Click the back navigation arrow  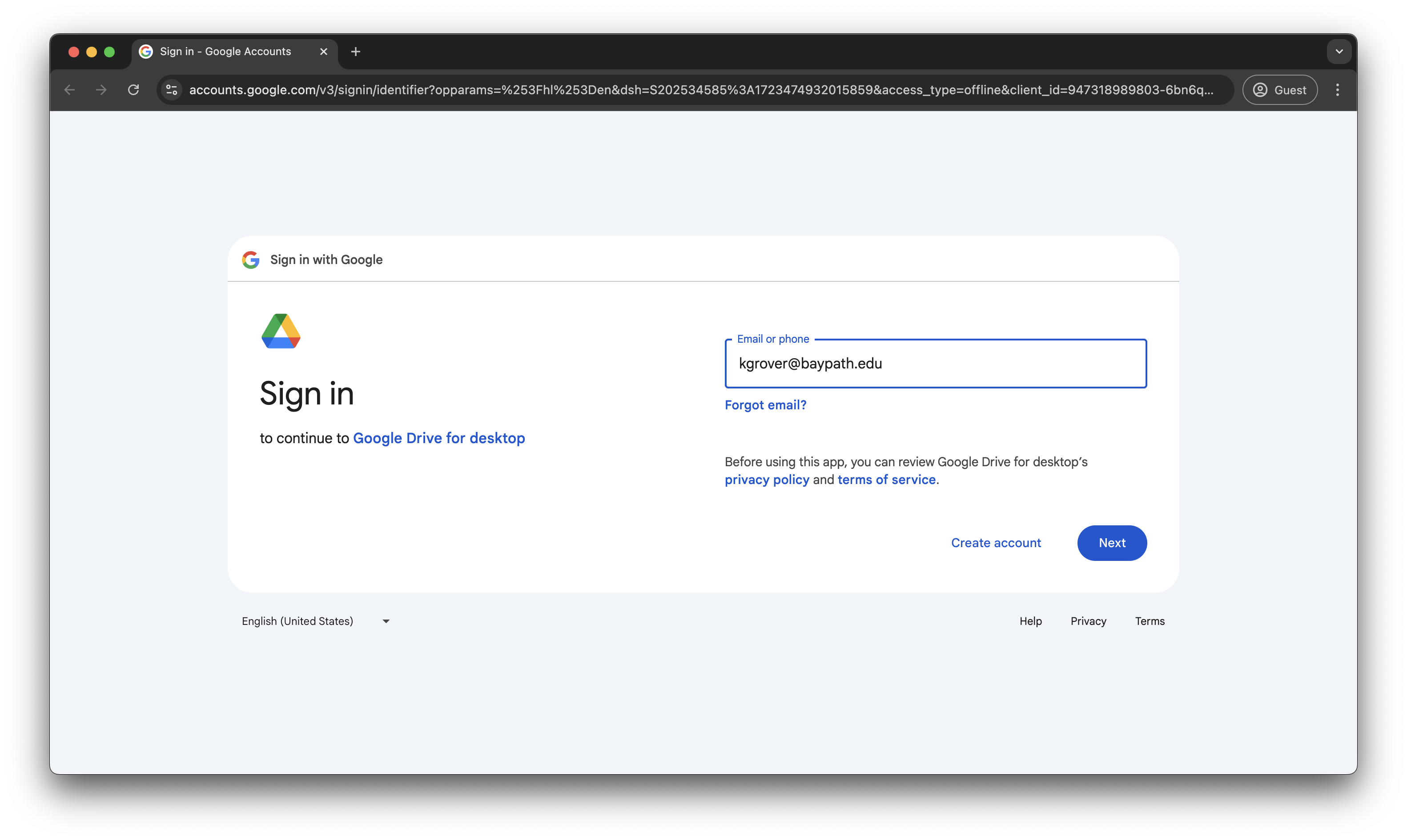(70, 90)
